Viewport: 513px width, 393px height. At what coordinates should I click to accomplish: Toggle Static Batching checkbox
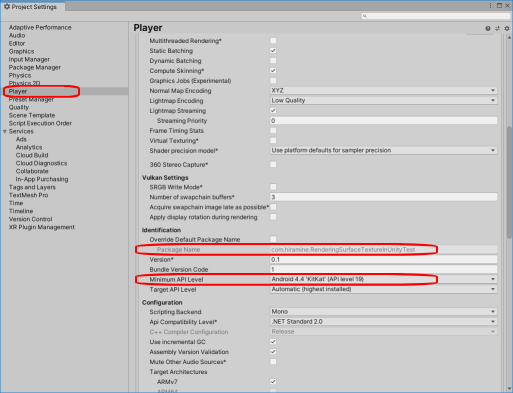273,51
